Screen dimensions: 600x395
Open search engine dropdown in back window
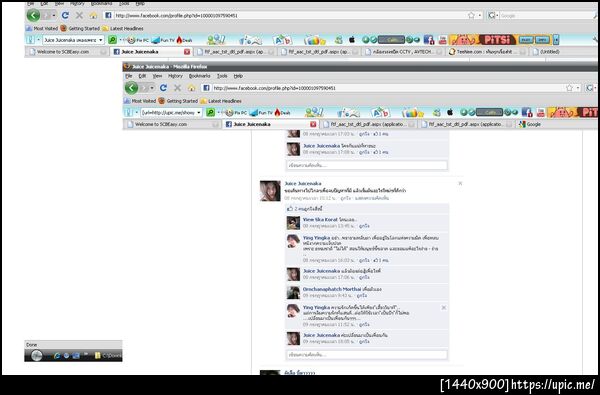point(497,15)
